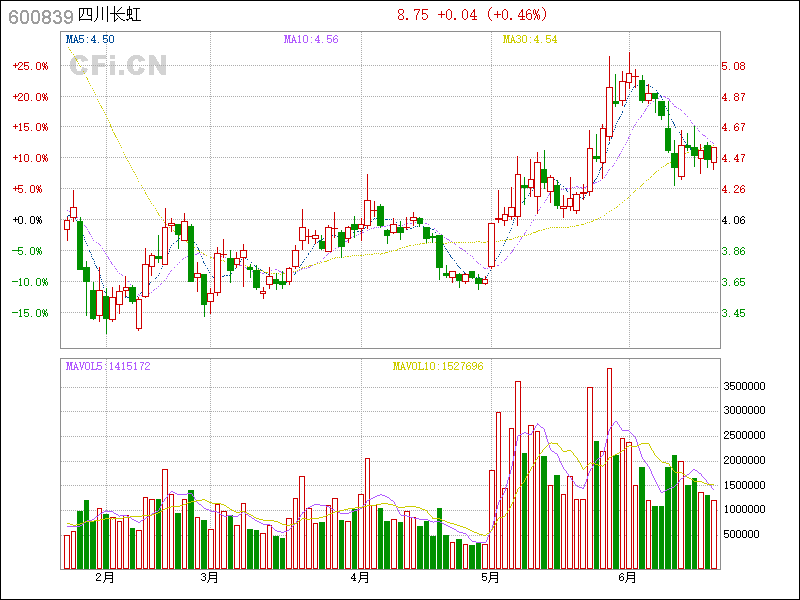800x600 pixels.
Task: Click the CFi.CN watermark logo
Action: (x=117, y=66)
